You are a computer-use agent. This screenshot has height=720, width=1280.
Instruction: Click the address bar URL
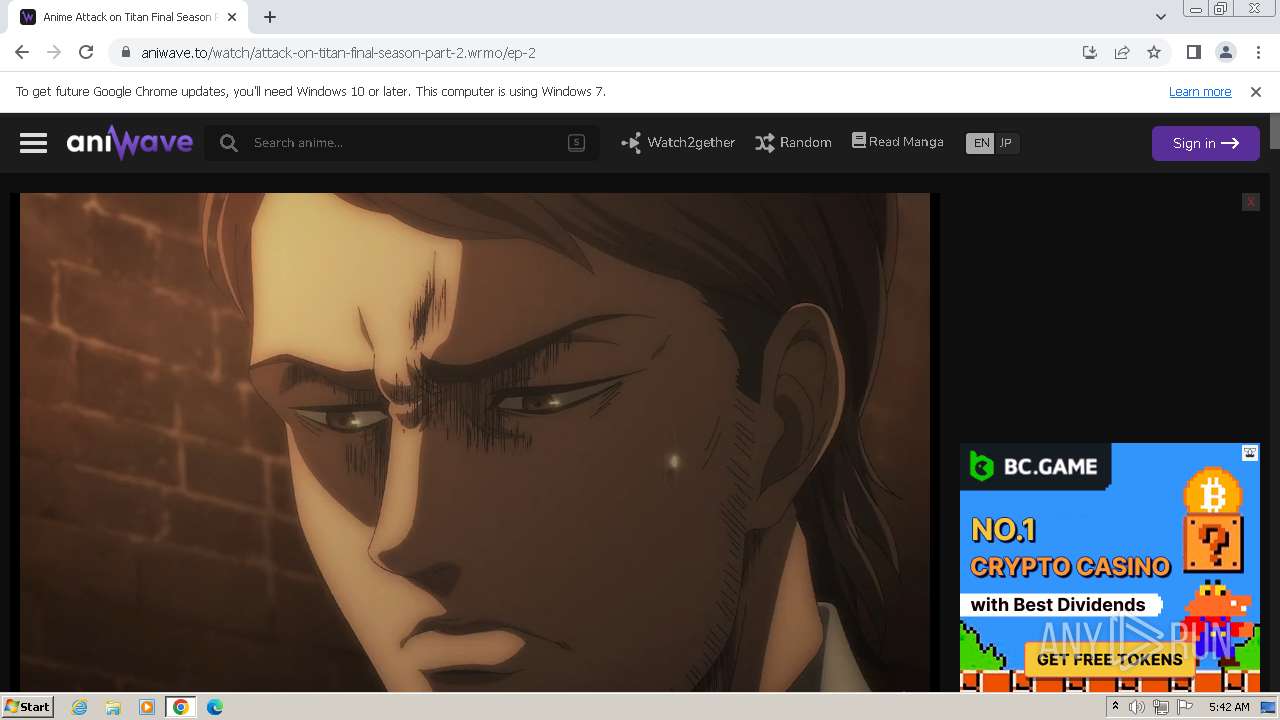coord(338,53)
